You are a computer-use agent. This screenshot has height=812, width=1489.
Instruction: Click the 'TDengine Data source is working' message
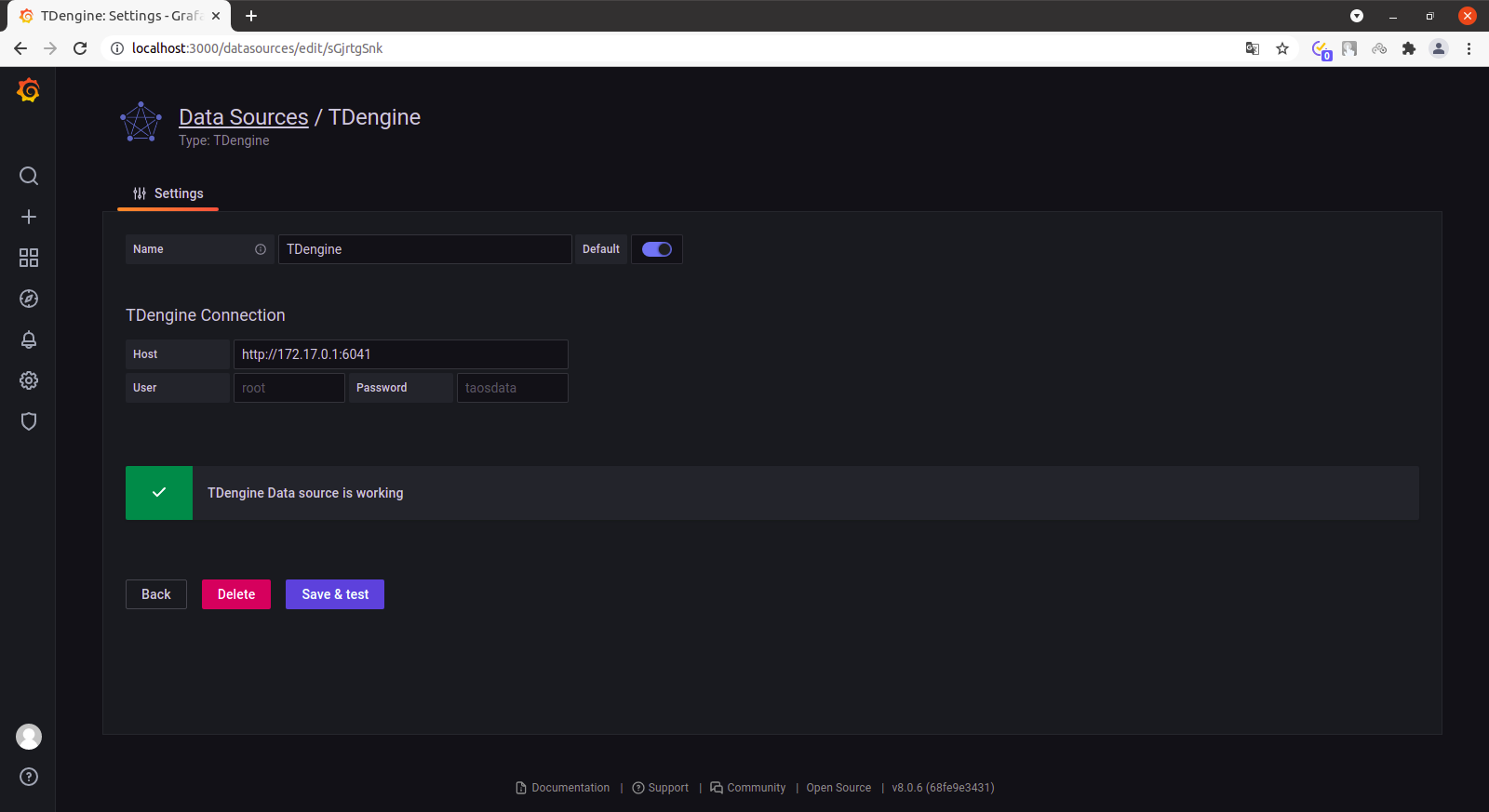point(305,493)
